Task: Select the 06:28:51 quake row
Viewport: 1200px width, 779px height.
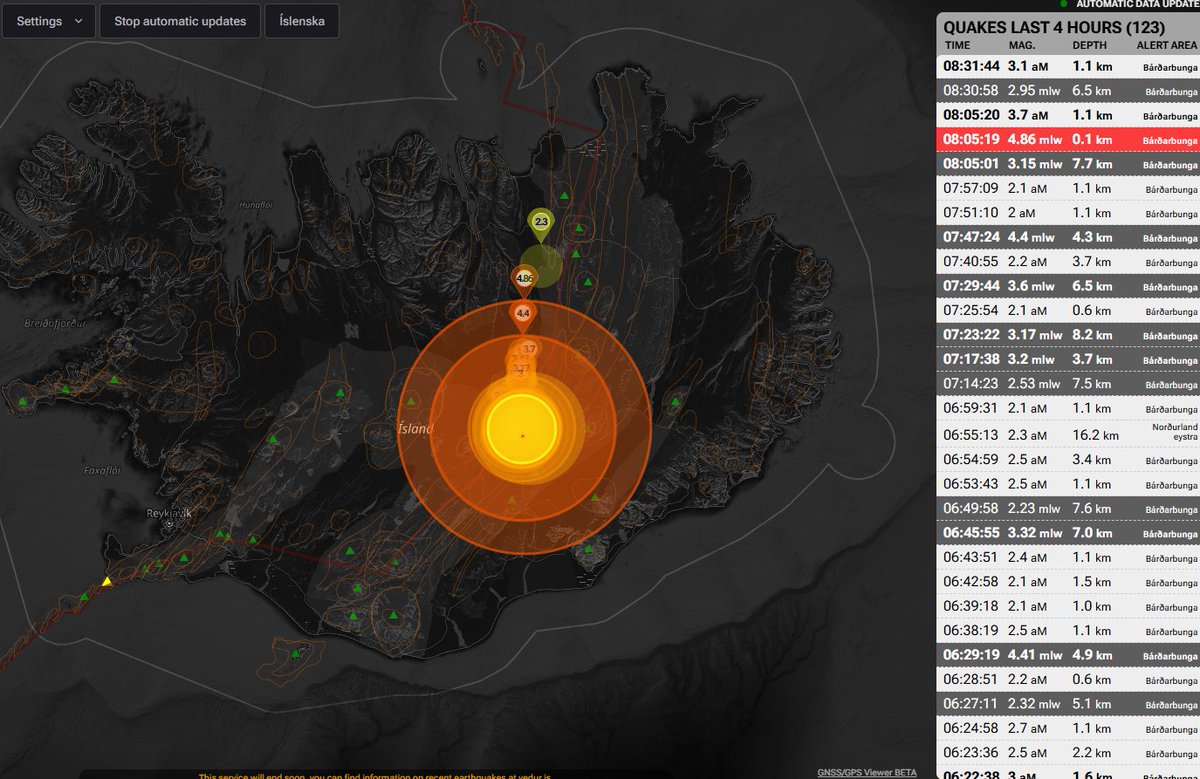Action: 1067,680
